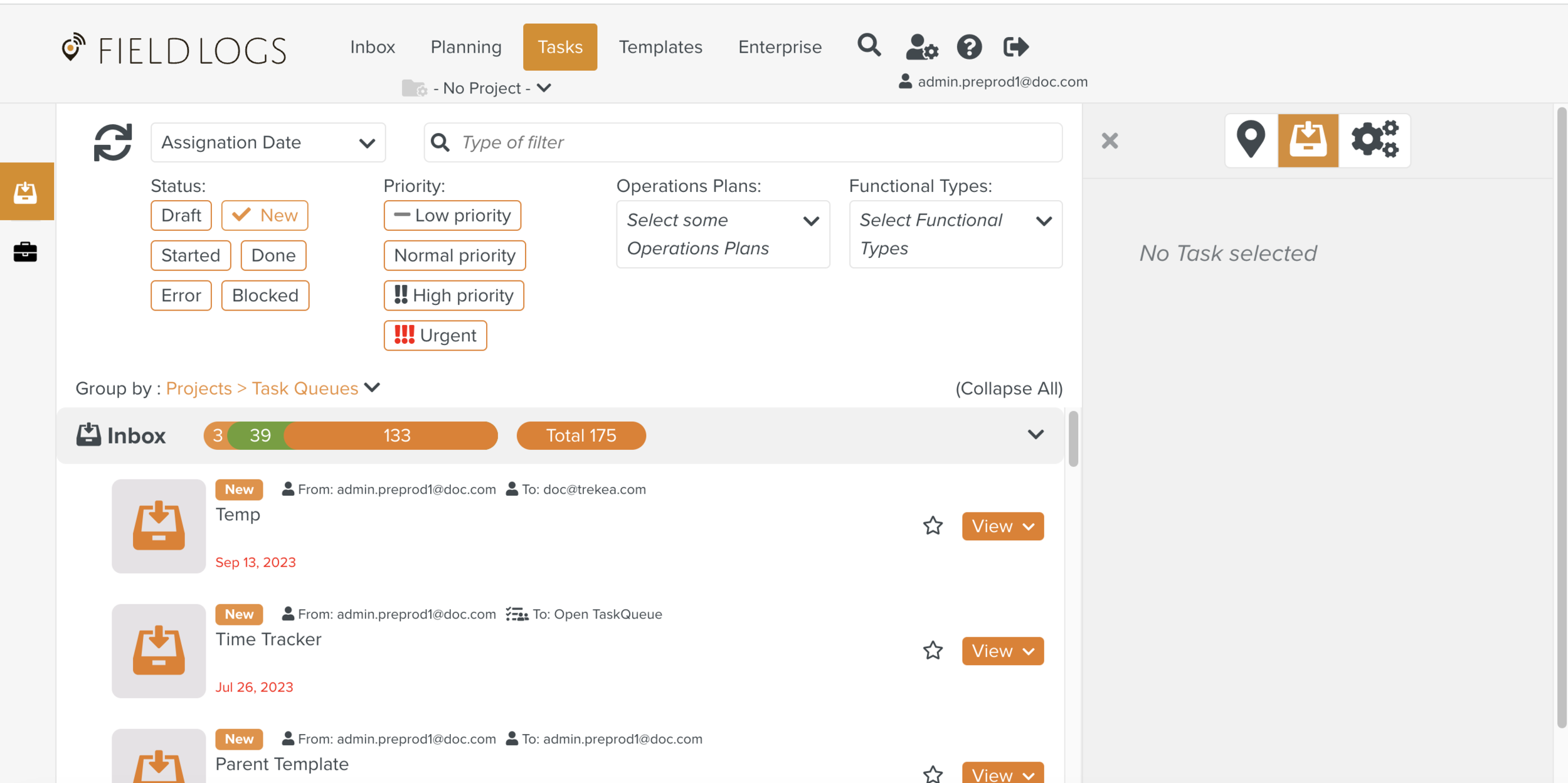Click the Sep 13, 2023 date
This screenshot has width=1568, height=783.
(x=255, y=562)
